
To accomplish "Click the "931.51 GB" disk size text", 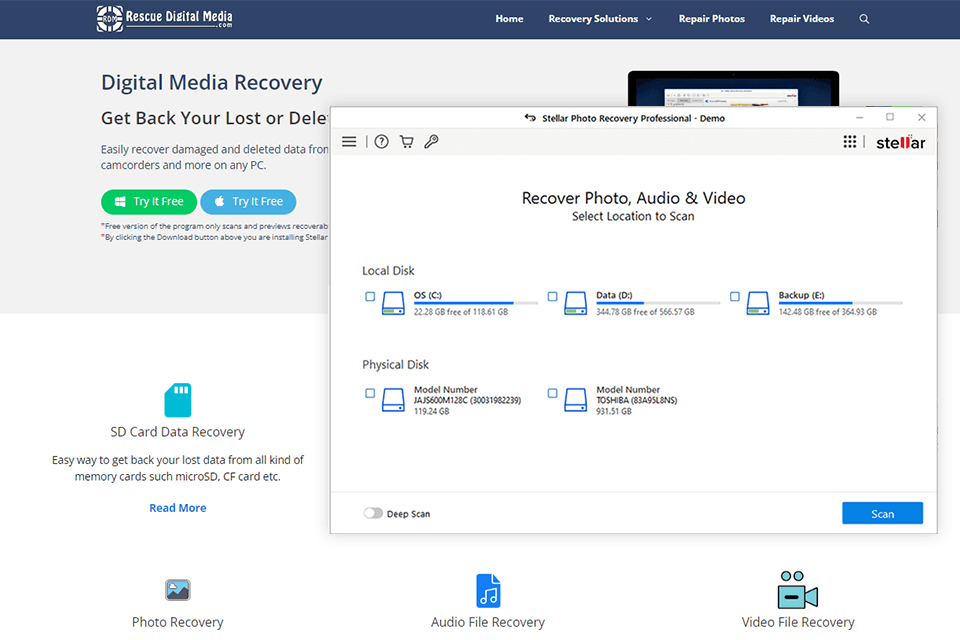I will click(614, 412).
